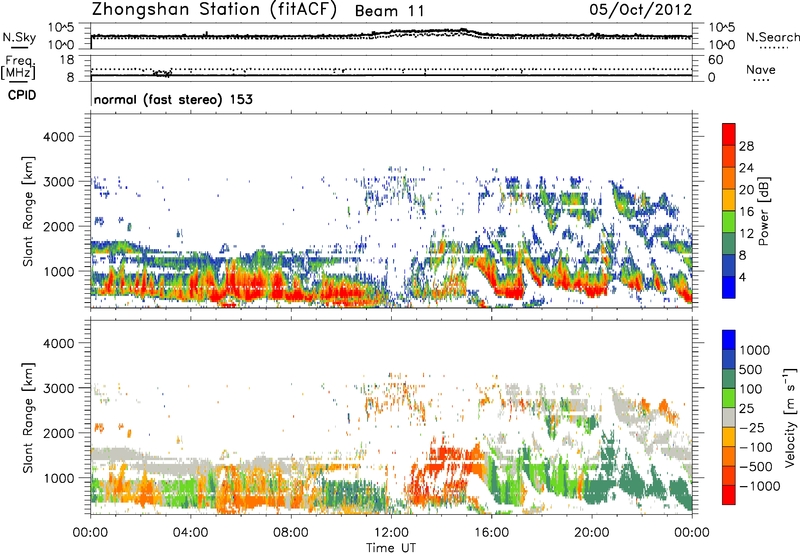This screenshot has height=554, width=800.
Task: Click the red bottom segment of velocity color bar
Action: 729,495
